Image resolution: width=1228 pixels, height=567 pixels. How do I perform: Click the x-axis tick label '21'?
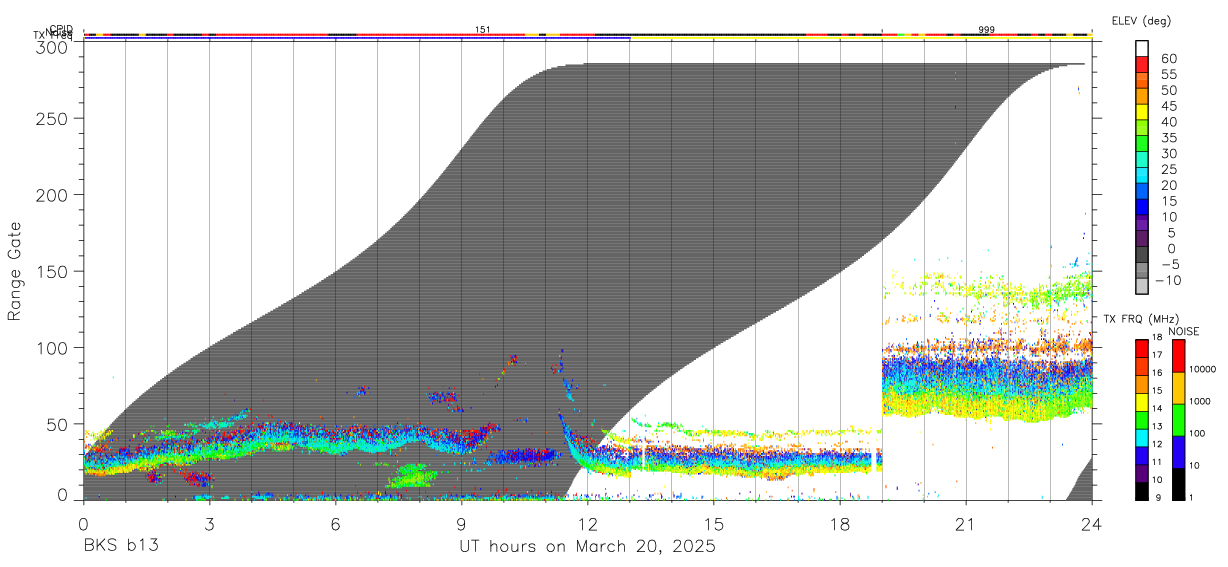965,524
